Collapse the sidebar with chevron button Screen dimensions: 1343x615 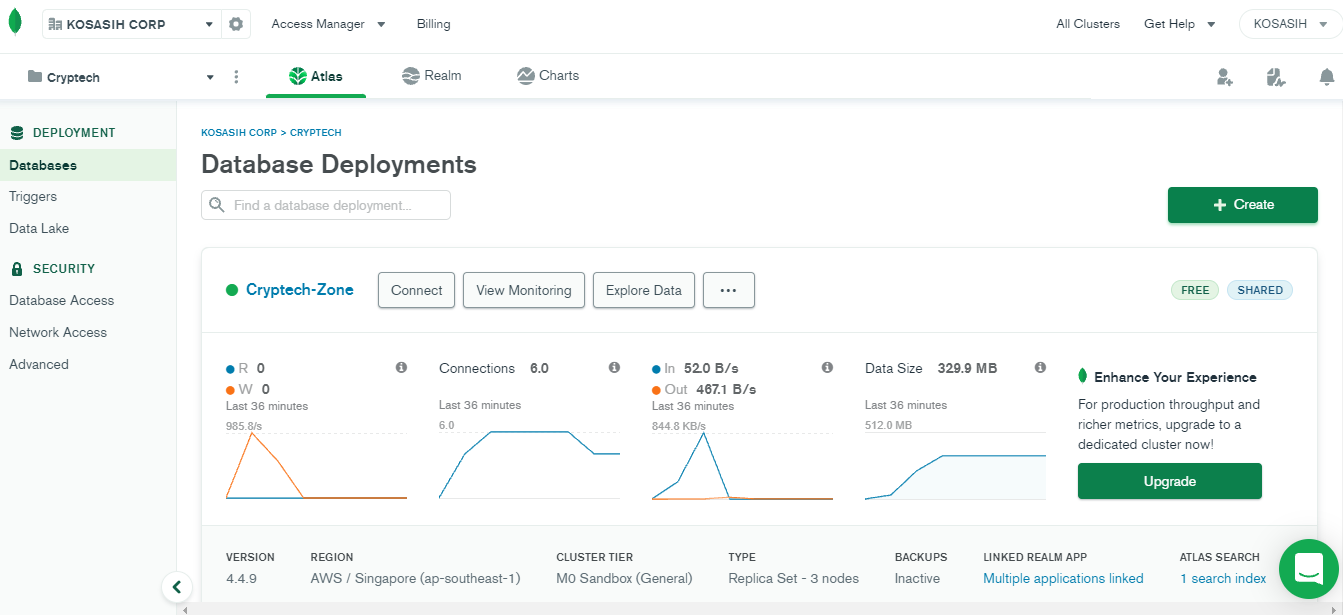click(177, 587)
